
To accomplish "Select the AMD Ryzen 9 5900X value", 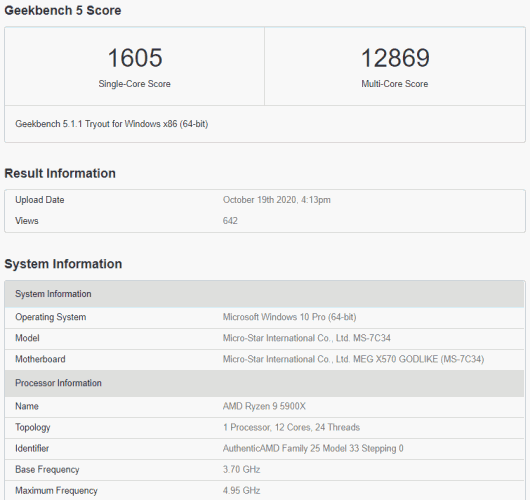I will coord(264,406).
